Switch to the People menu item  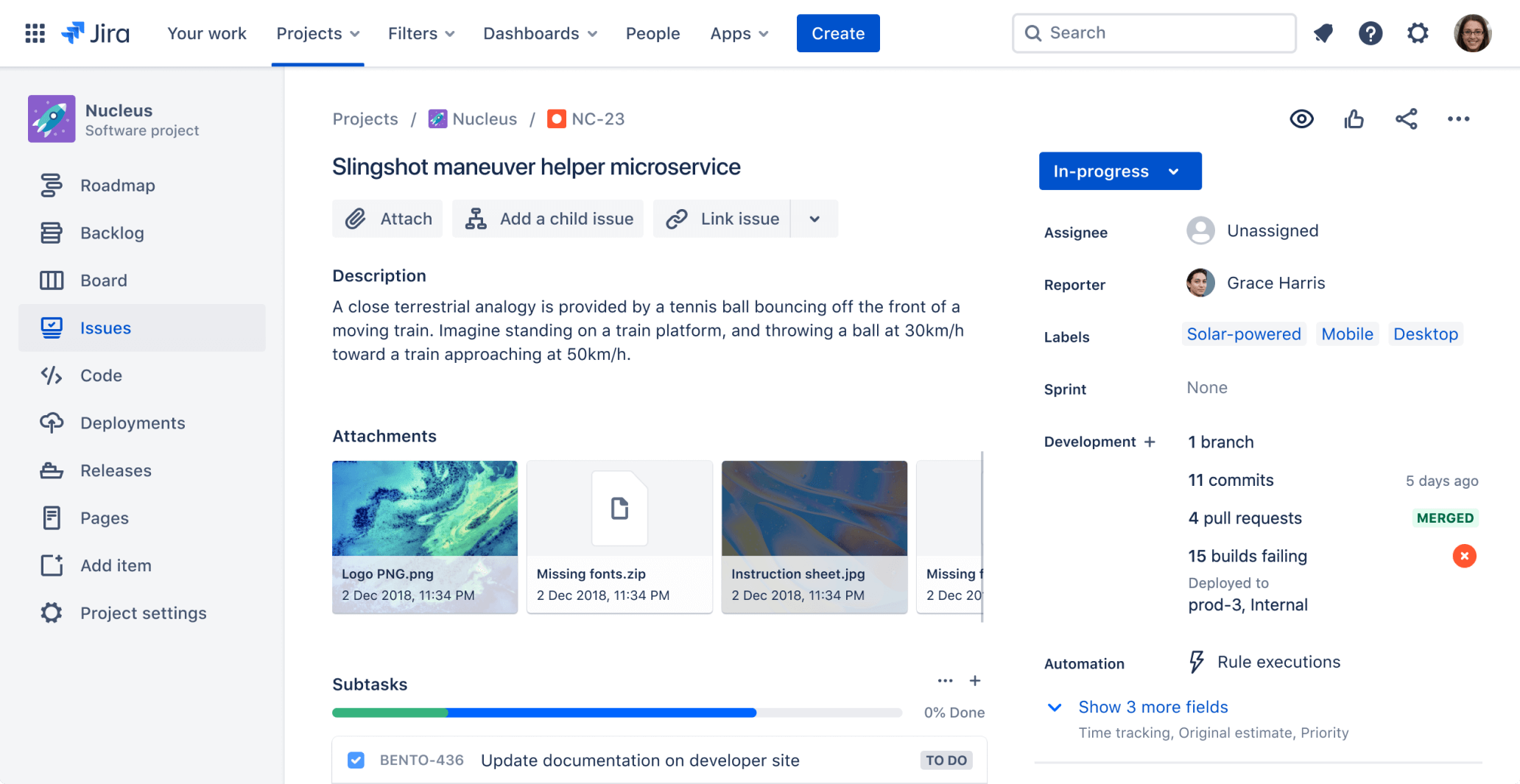point(652,33)
